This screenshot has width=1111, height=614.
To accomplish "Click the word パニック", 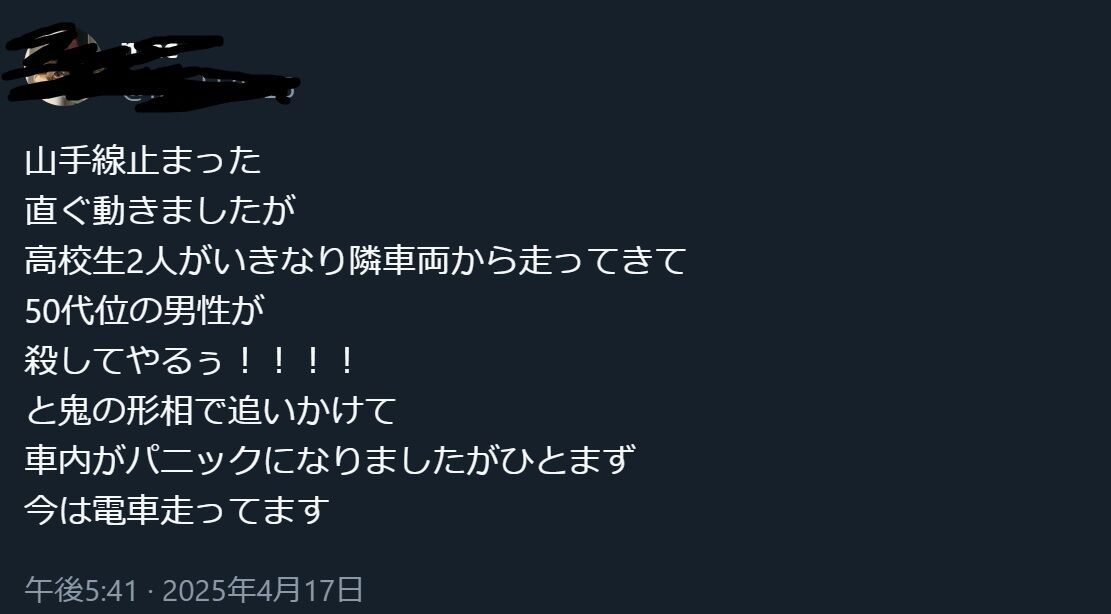I will pos(193,459).
